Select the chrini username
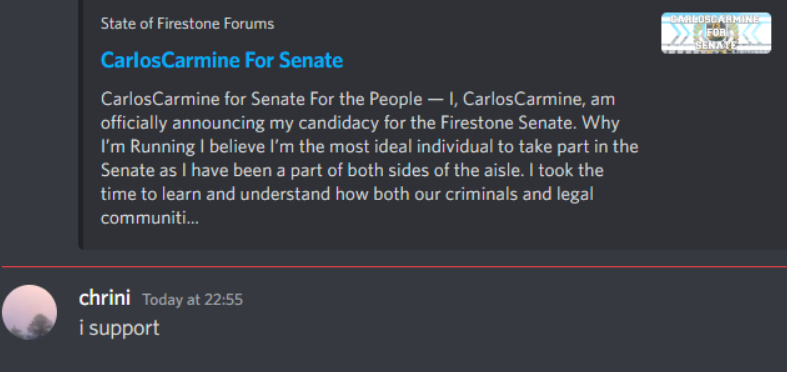 [104, 298]
